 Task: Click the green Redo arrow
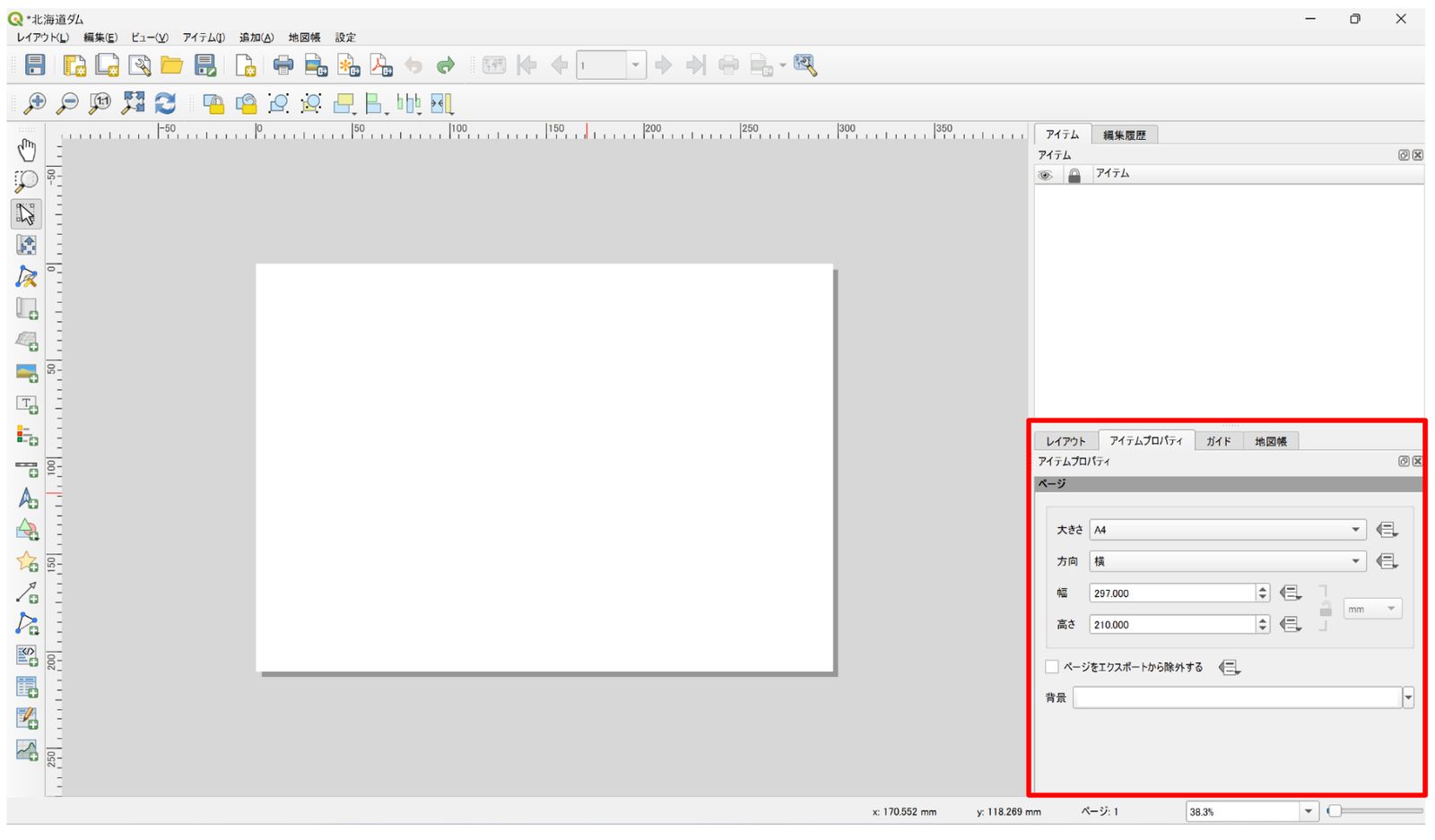coord(446,65)
